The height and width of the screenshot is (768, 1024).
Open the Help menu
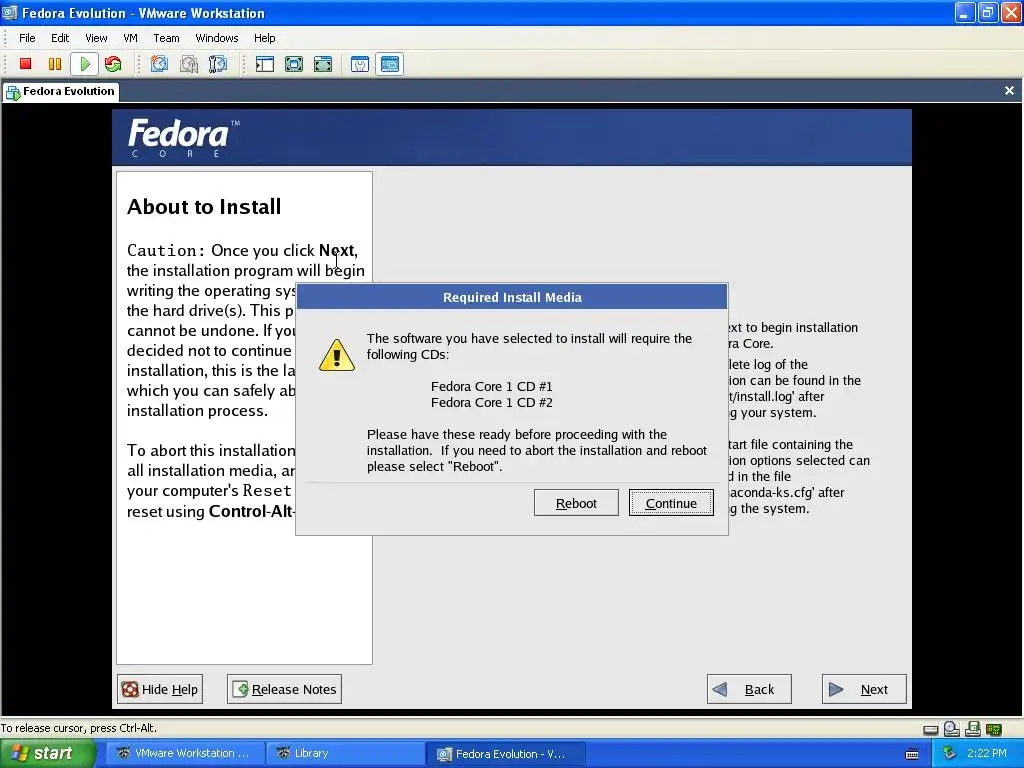[264, 38]
